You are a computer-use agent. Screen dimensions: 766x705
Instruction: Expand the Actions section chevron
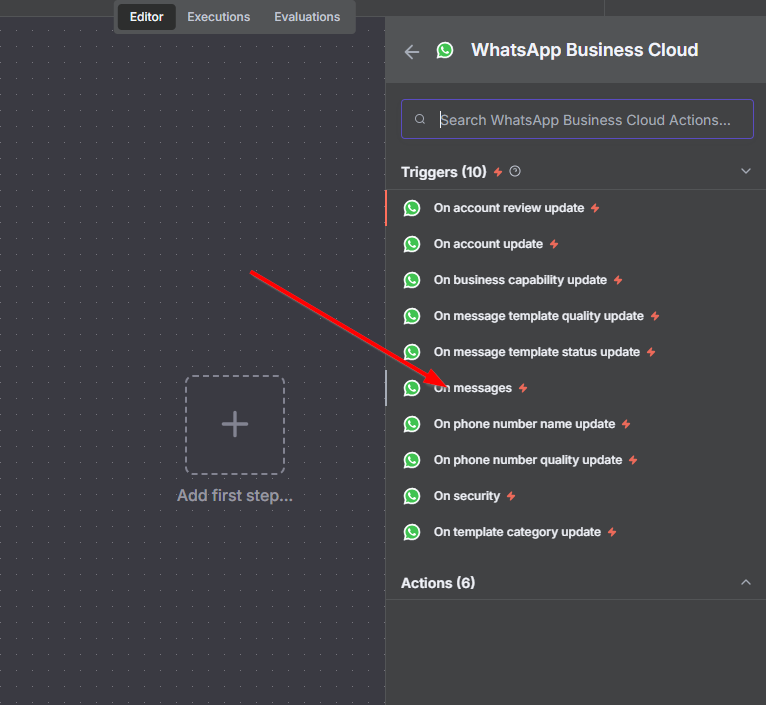pos(745,582)
